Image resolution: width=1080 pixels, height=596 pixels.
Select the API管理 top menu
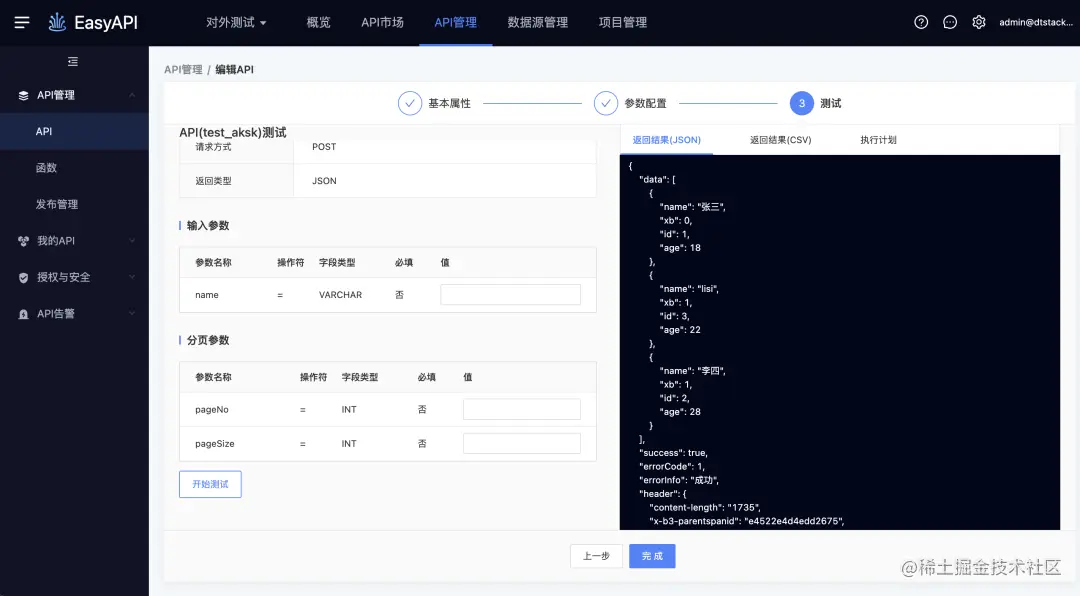pos(455,22)
